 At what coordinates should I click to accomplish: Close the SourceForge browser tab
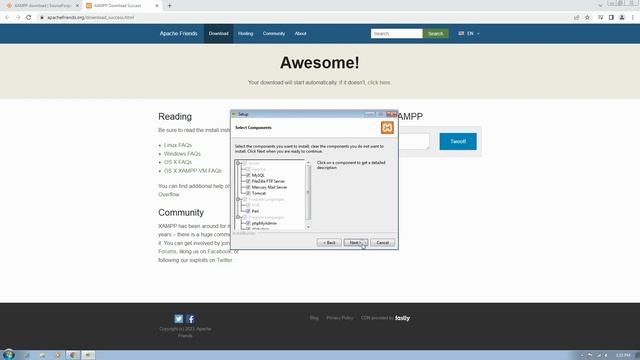(77, 6)
